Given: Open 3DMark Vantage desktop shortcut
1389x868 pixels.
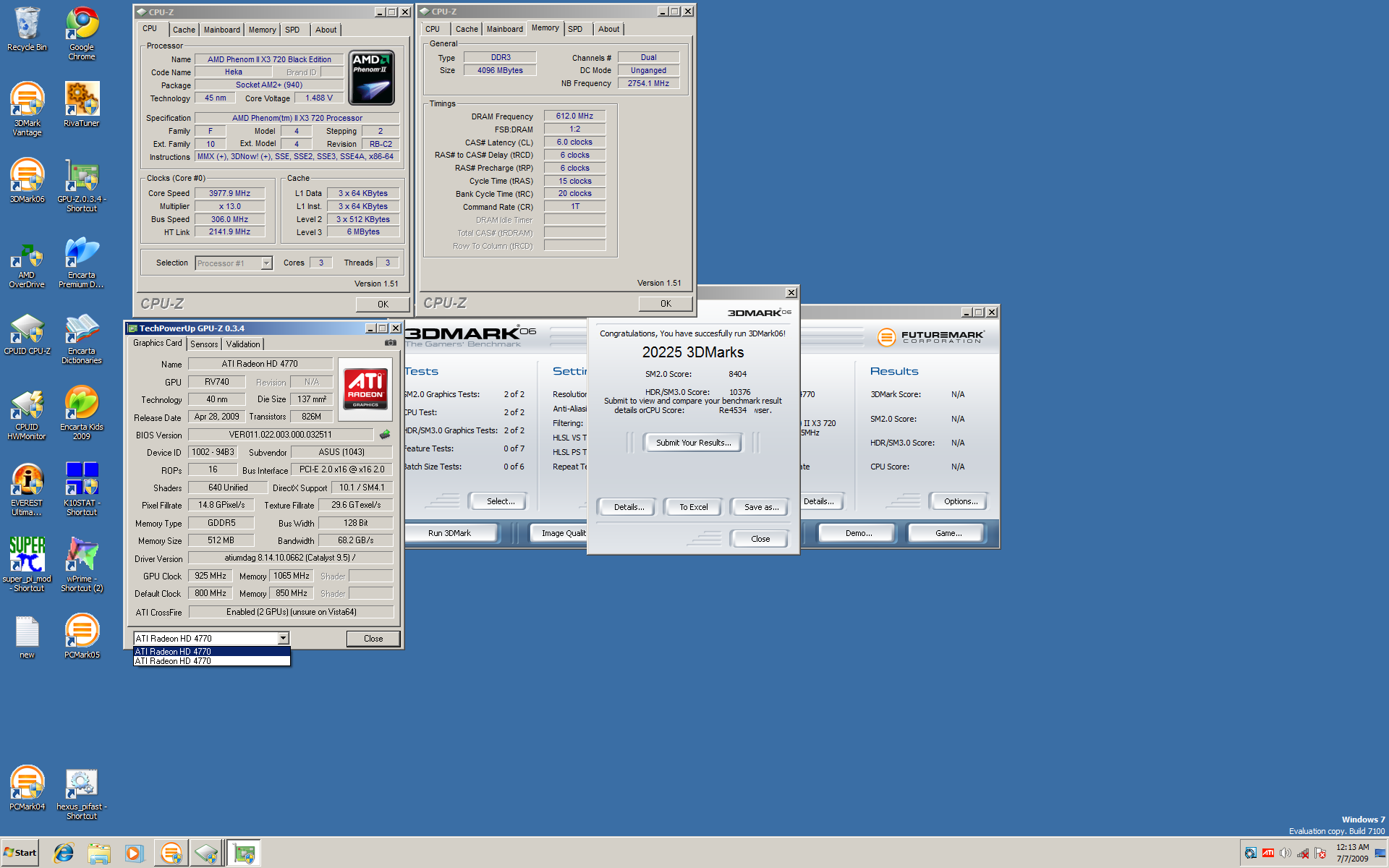Looking at the screenshot, I should [27, 109].
